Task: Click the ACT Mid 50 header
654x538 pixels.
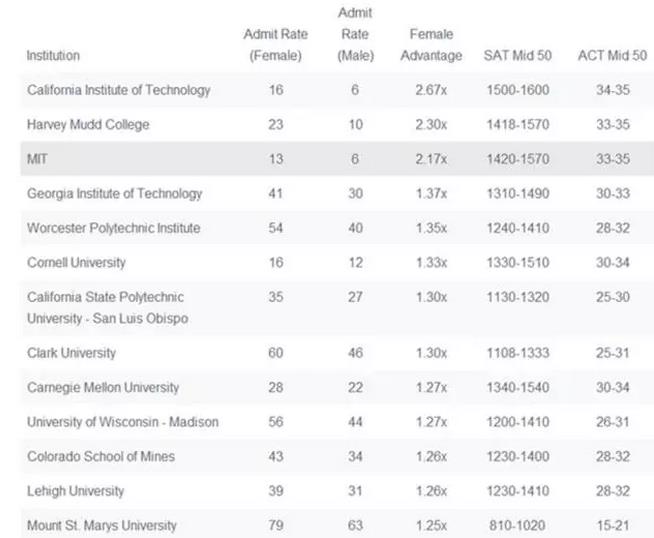Action: tap(609, 56)
